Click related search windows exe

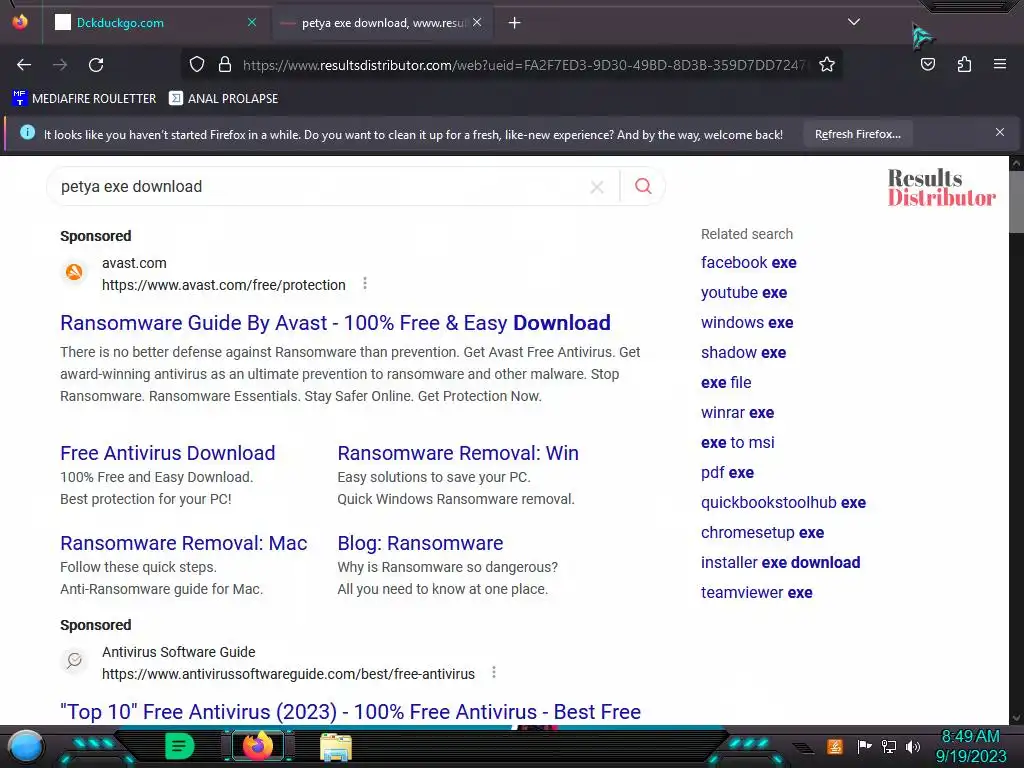pyautogui.click(x=747, y=323)
